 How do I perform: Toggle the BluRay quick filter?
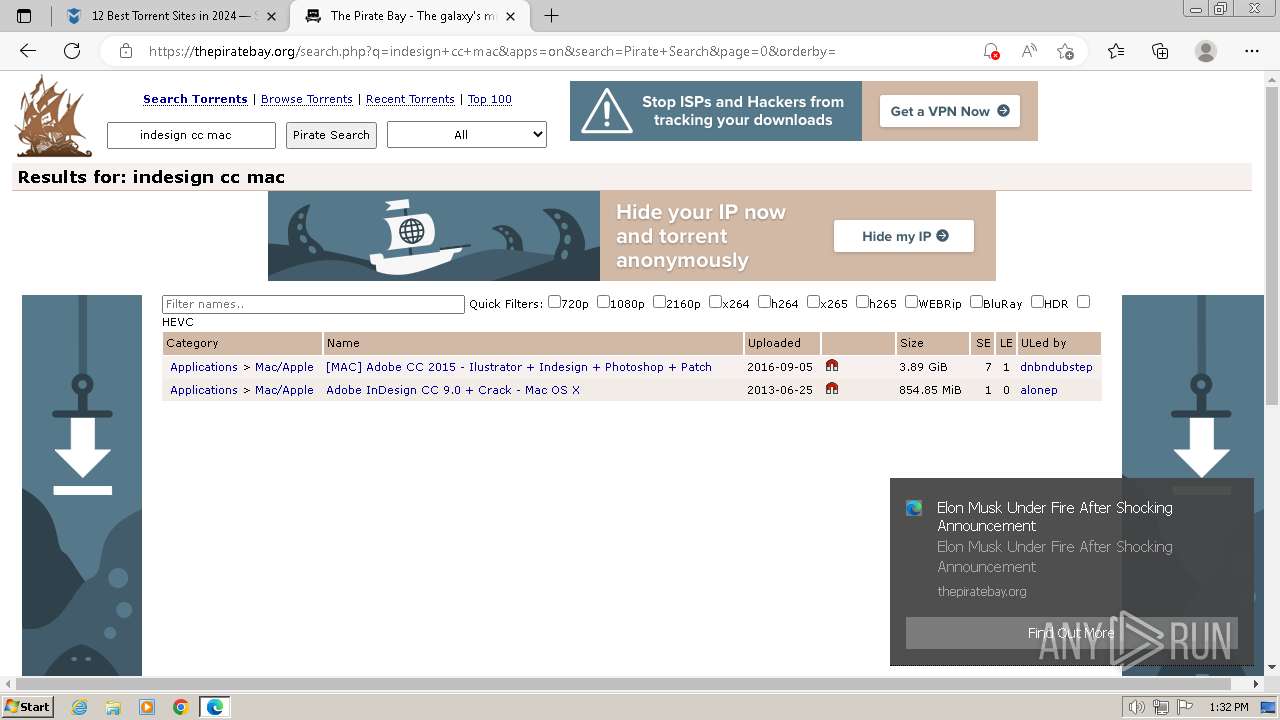[976, 302]
